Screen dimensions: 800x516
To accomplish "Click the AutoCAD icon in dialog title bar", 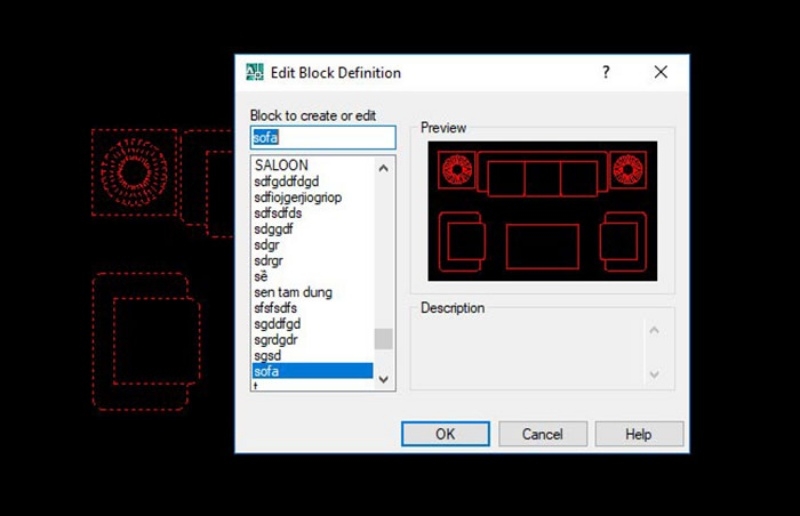I will (x=255, y=72).
